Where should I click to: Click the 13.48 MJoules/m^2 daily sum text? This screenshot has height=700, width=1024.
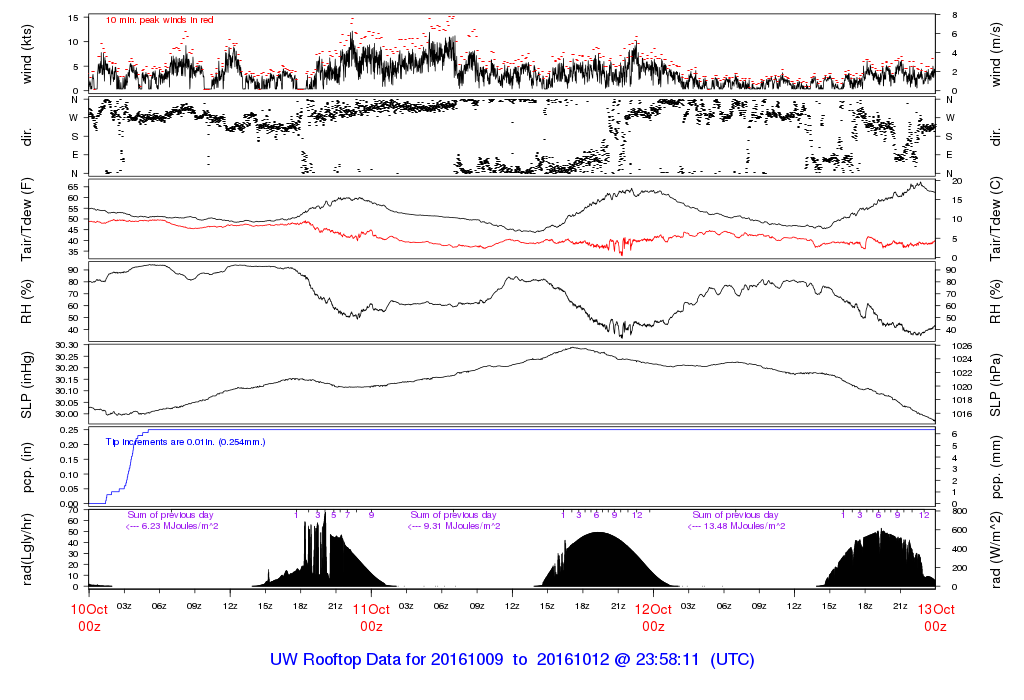[x=737, y=526]
